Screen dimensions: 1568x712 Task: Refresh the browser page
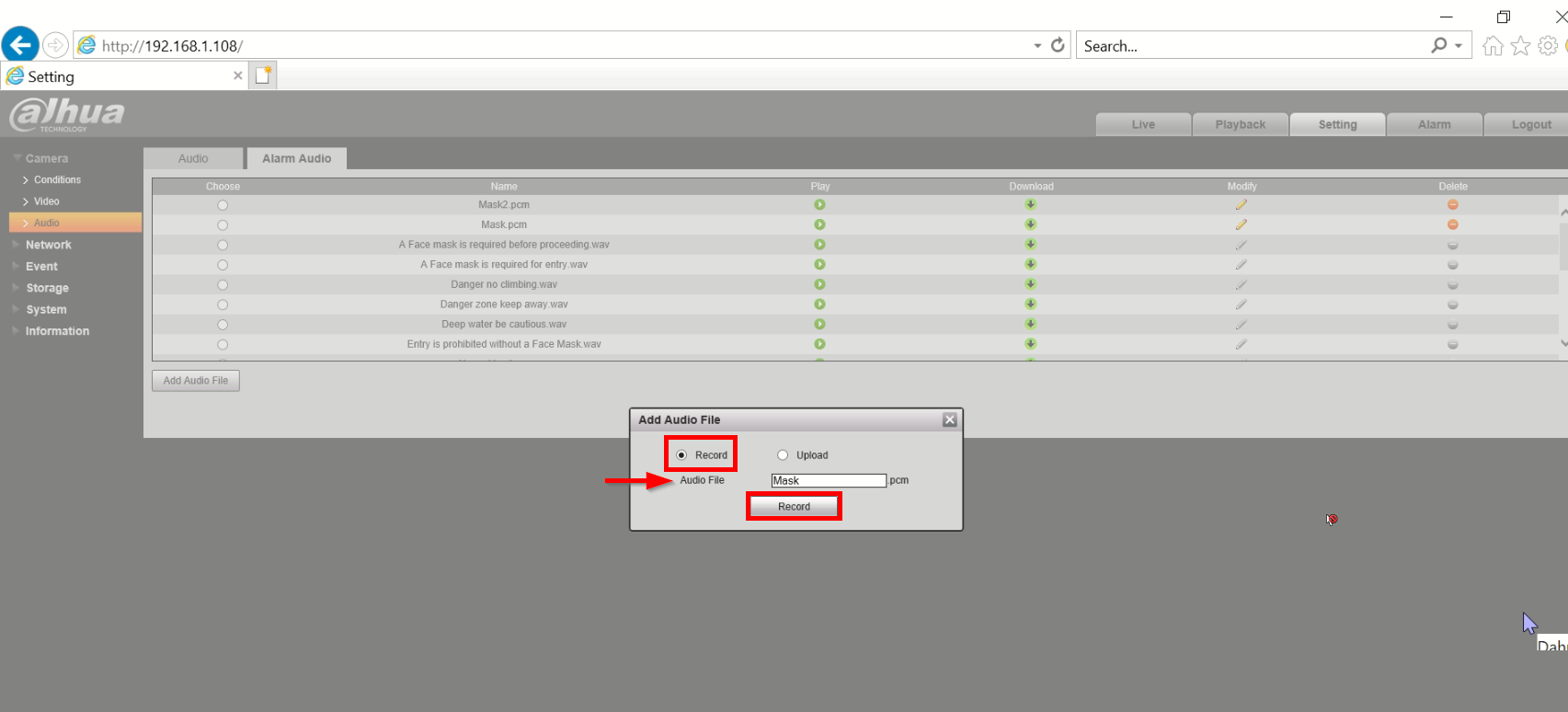point(1058,45)
